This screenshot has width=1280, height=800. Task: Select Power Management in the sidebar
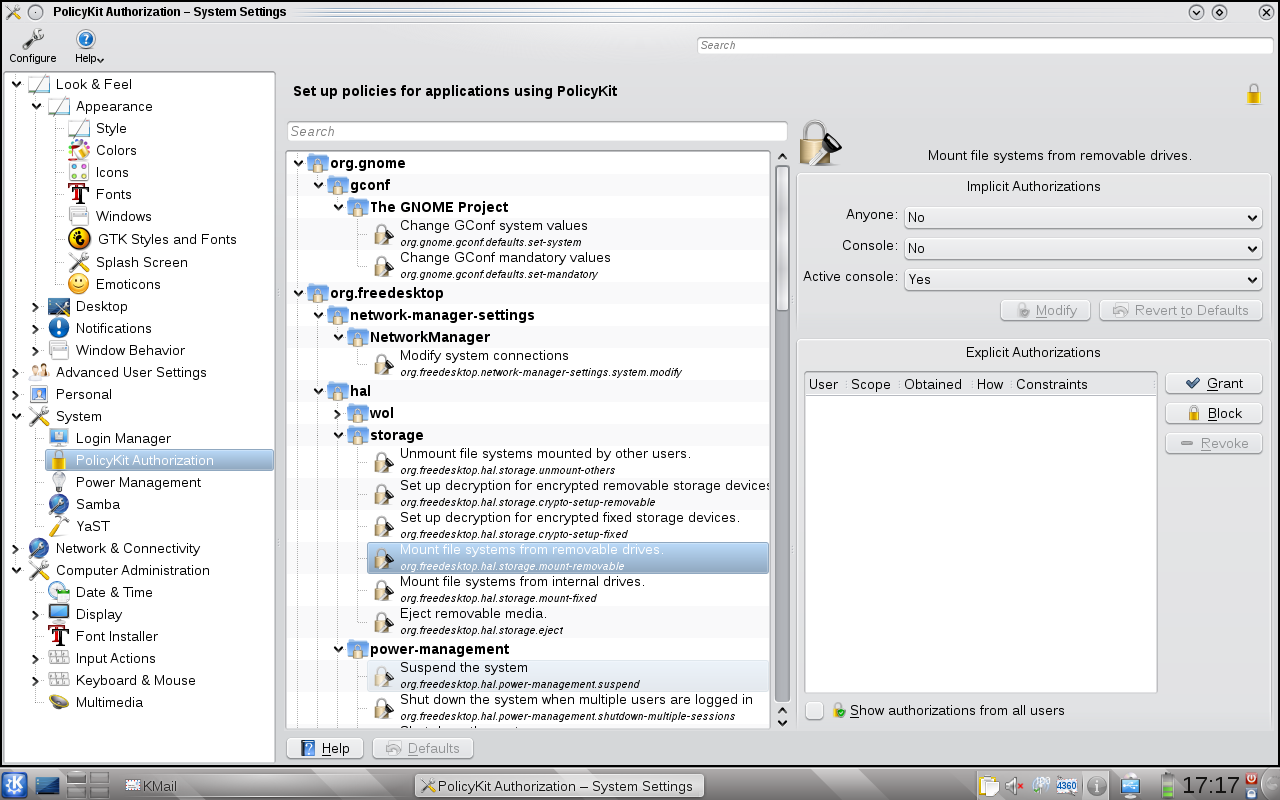click(138, 482)
